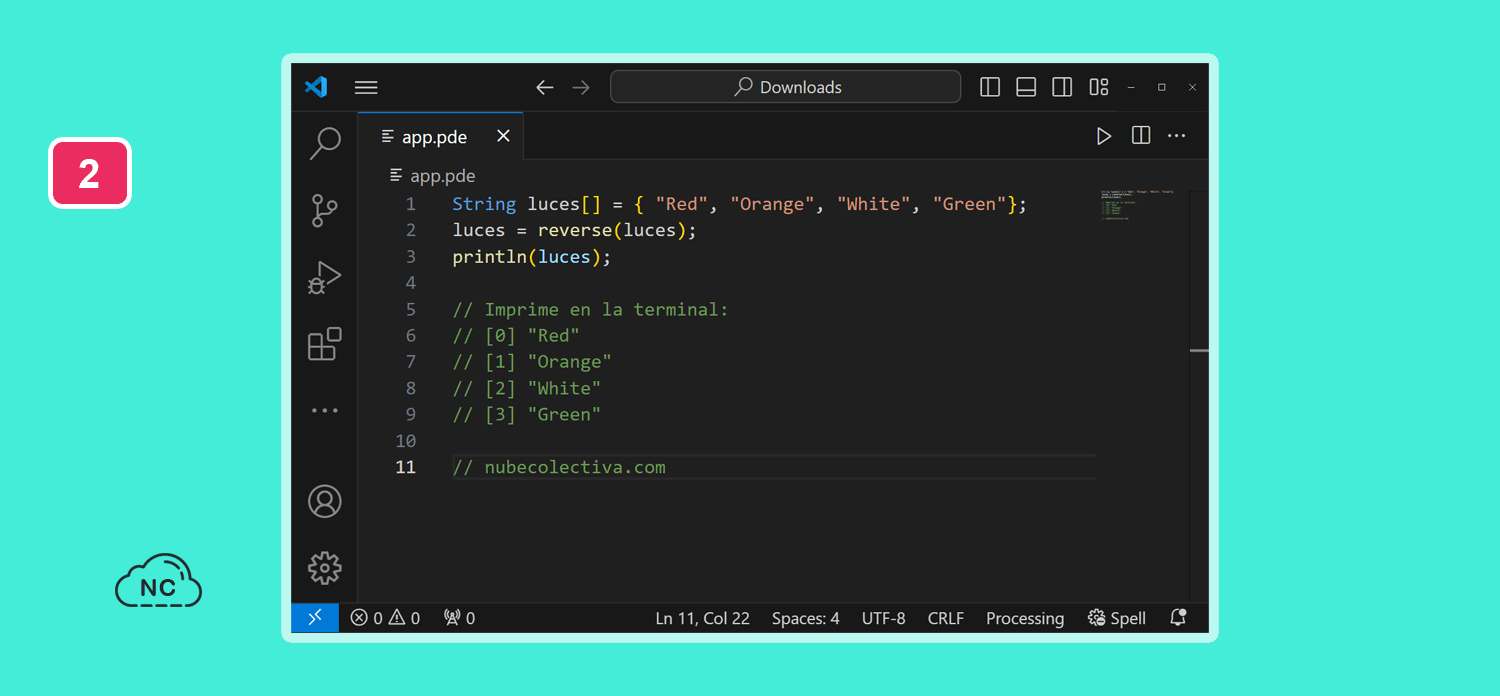Toggle the secondary side bar layout
The height and width of the screenshot is (696, 1500).
coord(1062,87)
